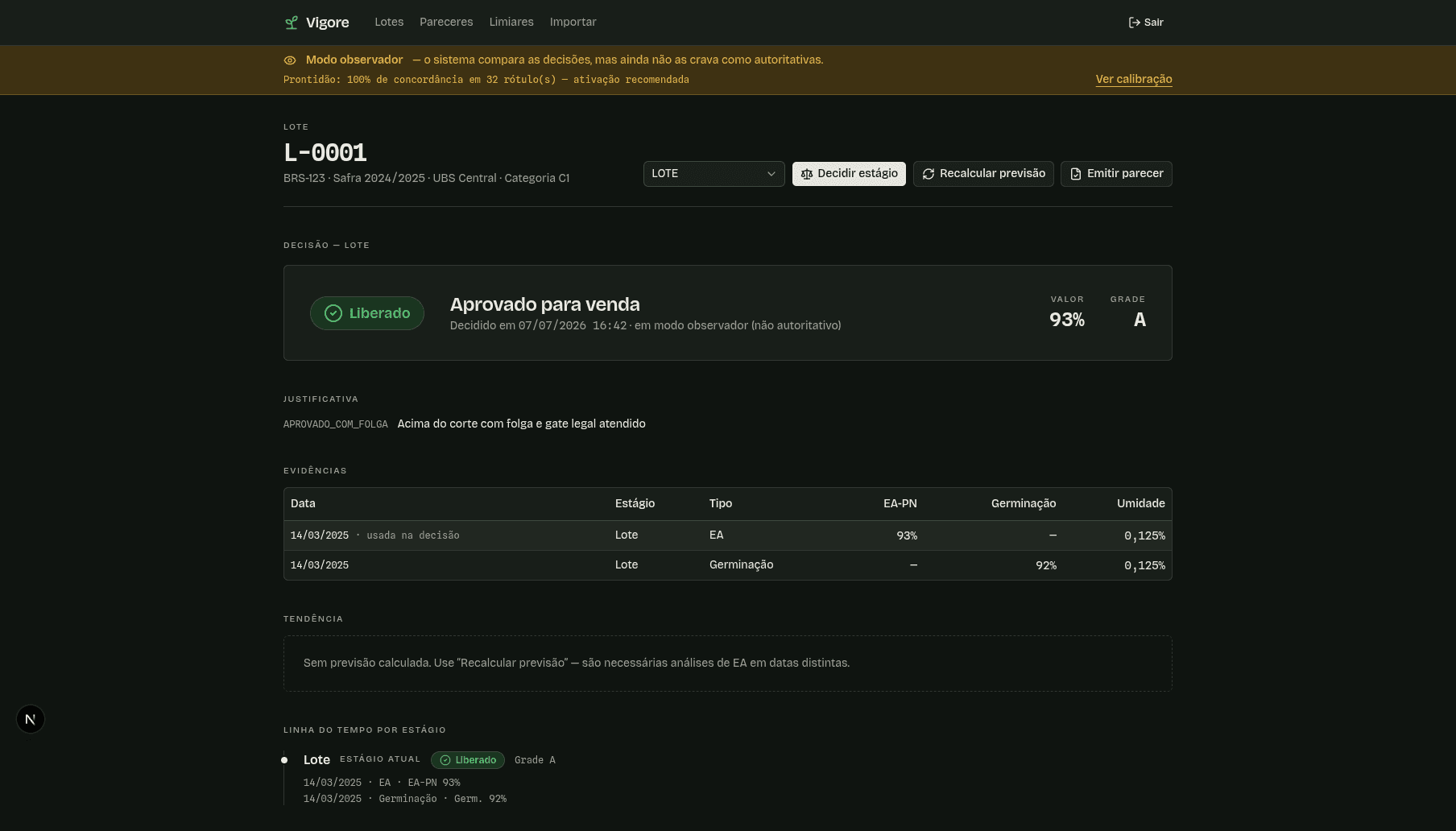1456x831 pixels.
Task: Click the 92% Germinação table cell
Action: click(x=1046, y=565)
